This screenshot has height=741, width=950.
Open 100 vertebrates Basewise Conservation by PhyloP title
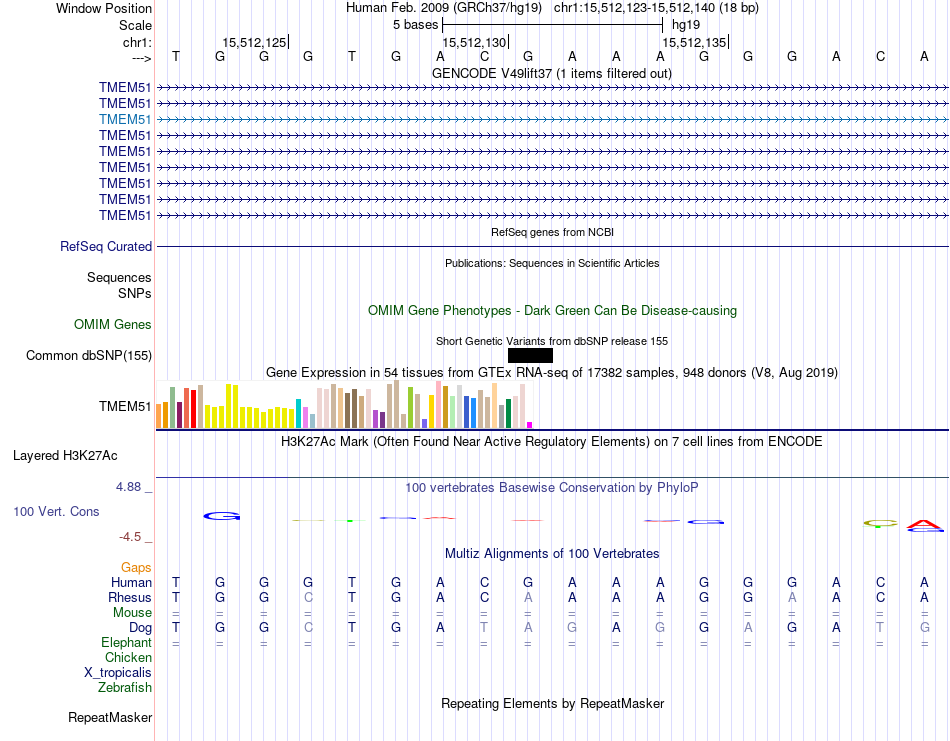point(551,488)
